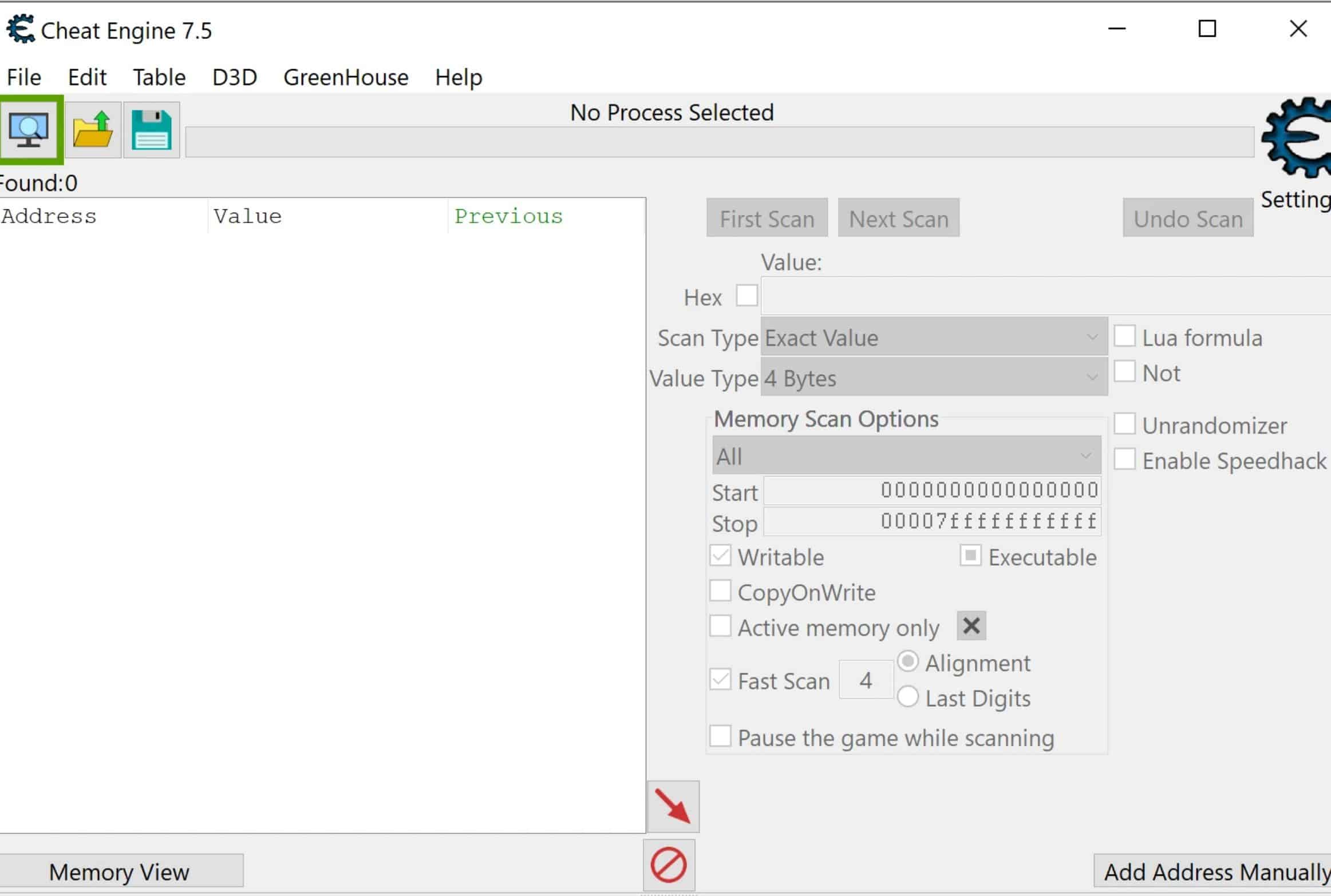This screenshot has height=896, width=1331.
Task: Toggle the Enable Speedhack checkbox
Action: click(1124, 459)
